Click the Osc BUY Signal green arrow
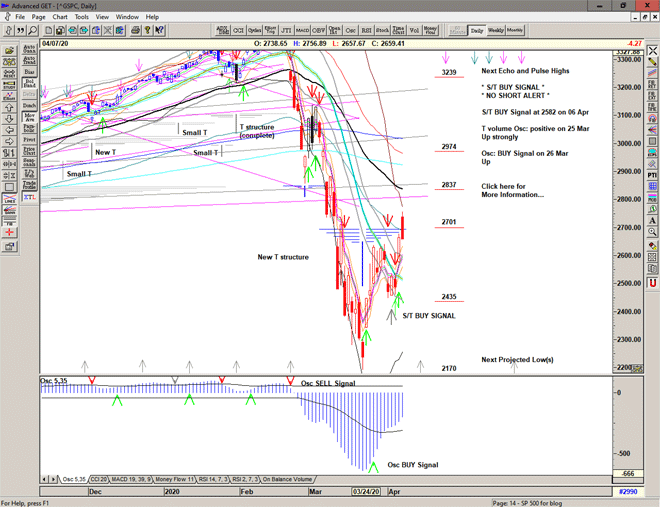The width and height of the screenshot is (660, 507). pyautogui.click(x=372, y=464)
